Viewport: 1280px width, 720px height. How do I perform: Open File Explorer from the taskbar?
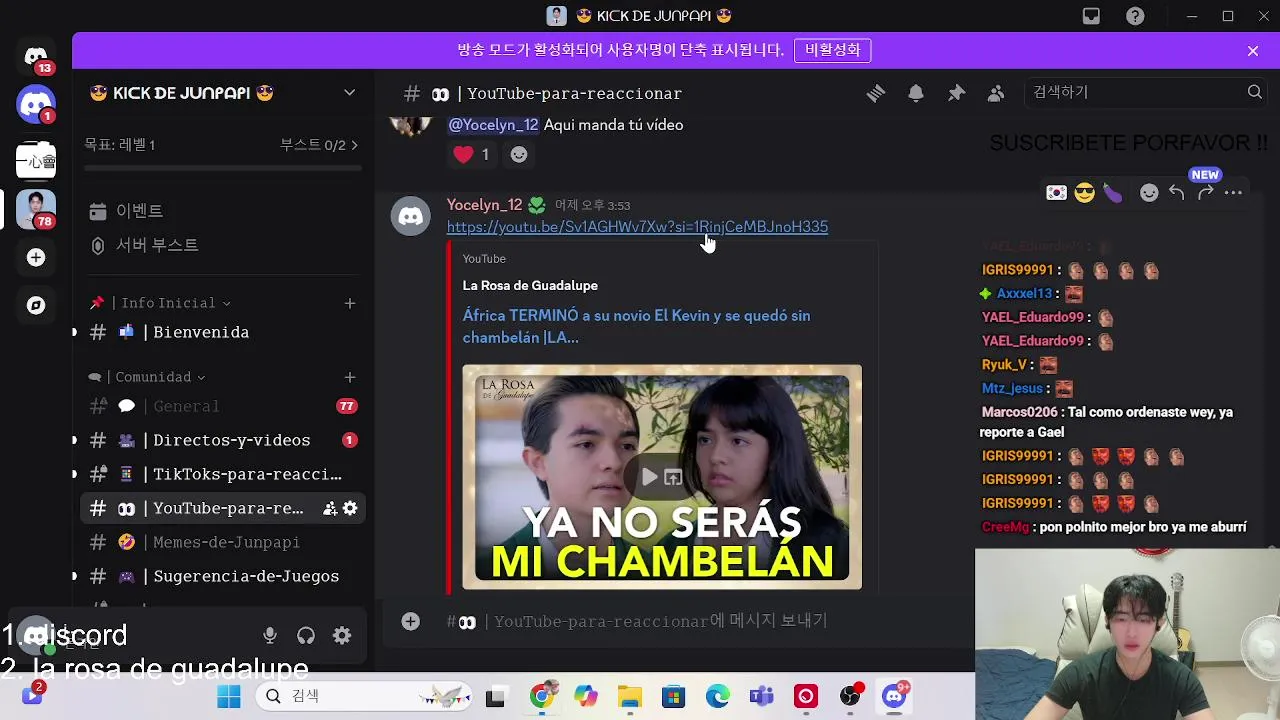tap(629, 696)
